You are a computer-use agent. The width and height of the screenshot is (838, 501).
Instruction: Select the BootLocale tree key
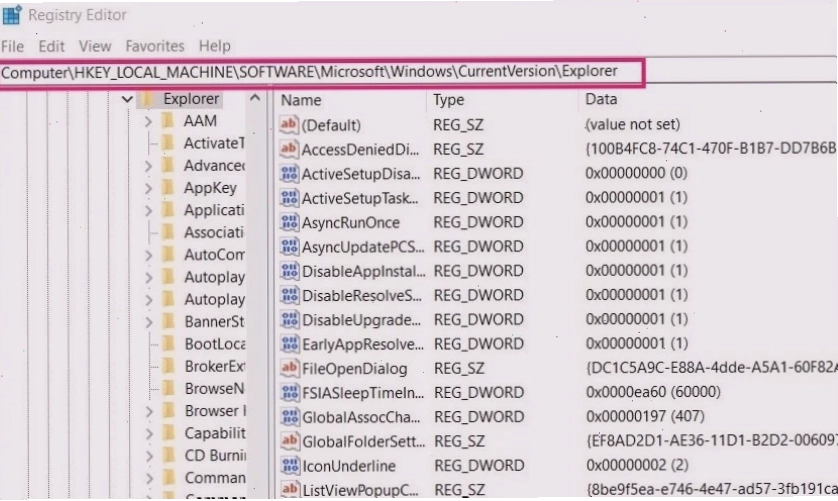click(214, 344)
